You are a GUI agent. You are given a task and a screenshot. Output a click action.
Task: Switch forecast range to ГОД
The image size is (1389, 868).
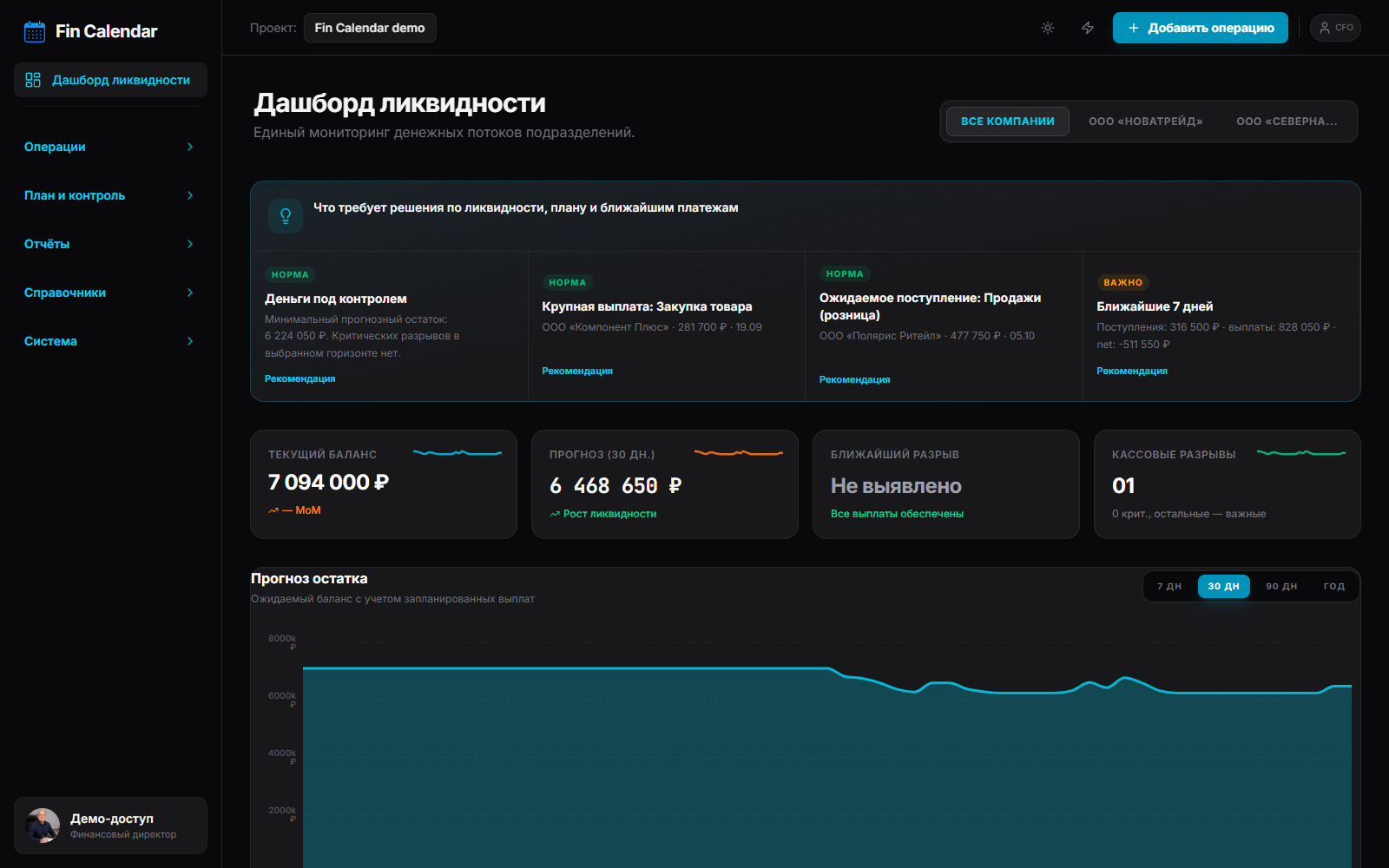click(1334, 587)
